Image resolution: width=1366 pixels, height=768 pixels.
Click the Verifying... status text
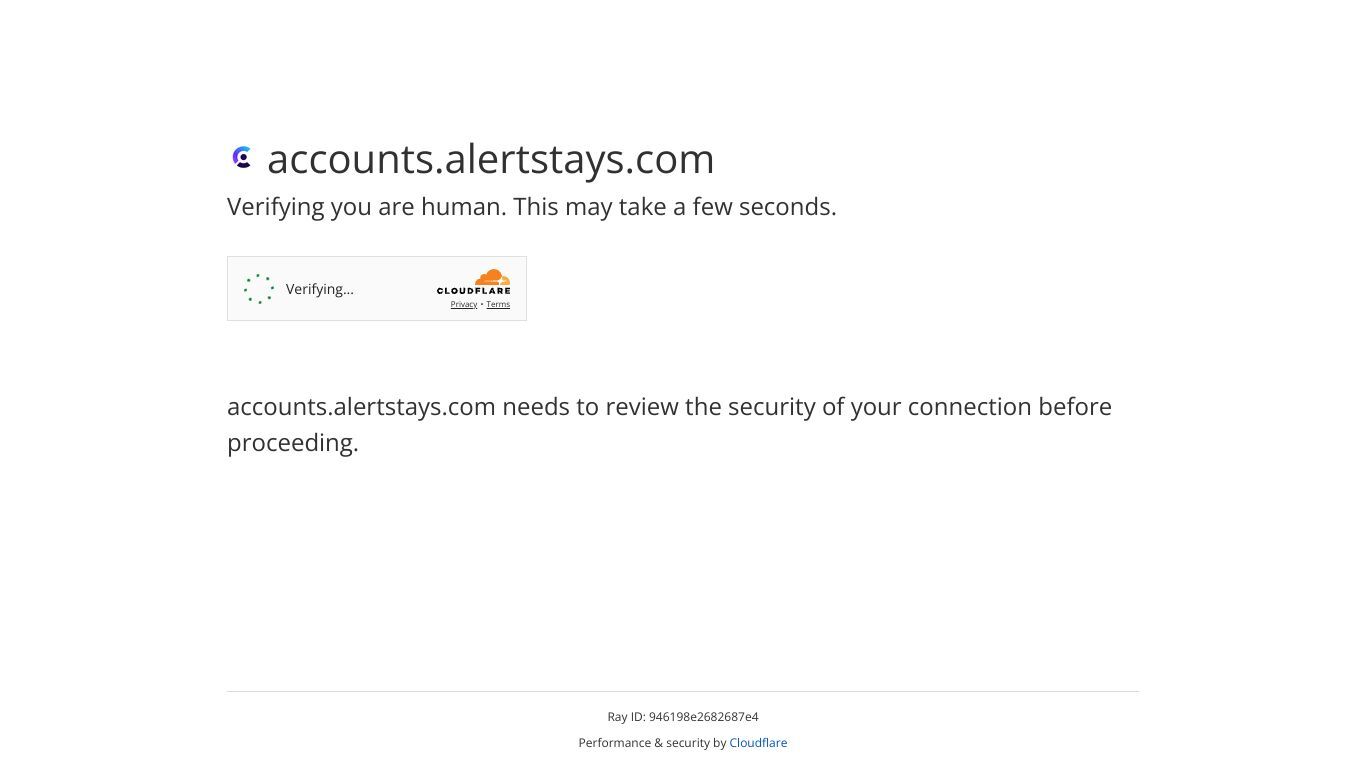(320, 289)
